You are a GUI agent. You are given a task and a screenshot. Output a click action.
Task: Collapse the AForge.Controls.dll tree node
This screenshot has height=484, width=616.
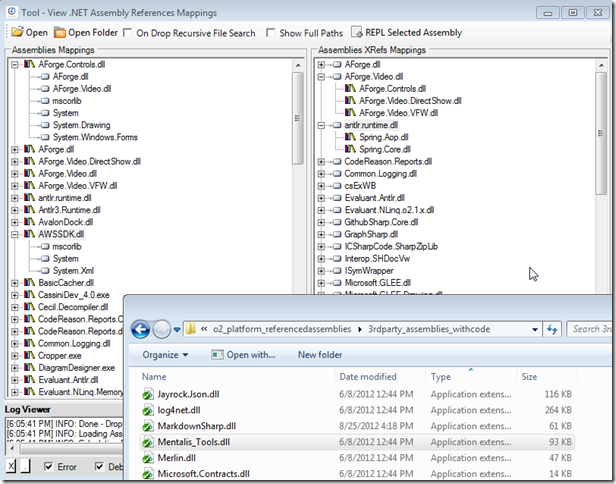[15, 65]
